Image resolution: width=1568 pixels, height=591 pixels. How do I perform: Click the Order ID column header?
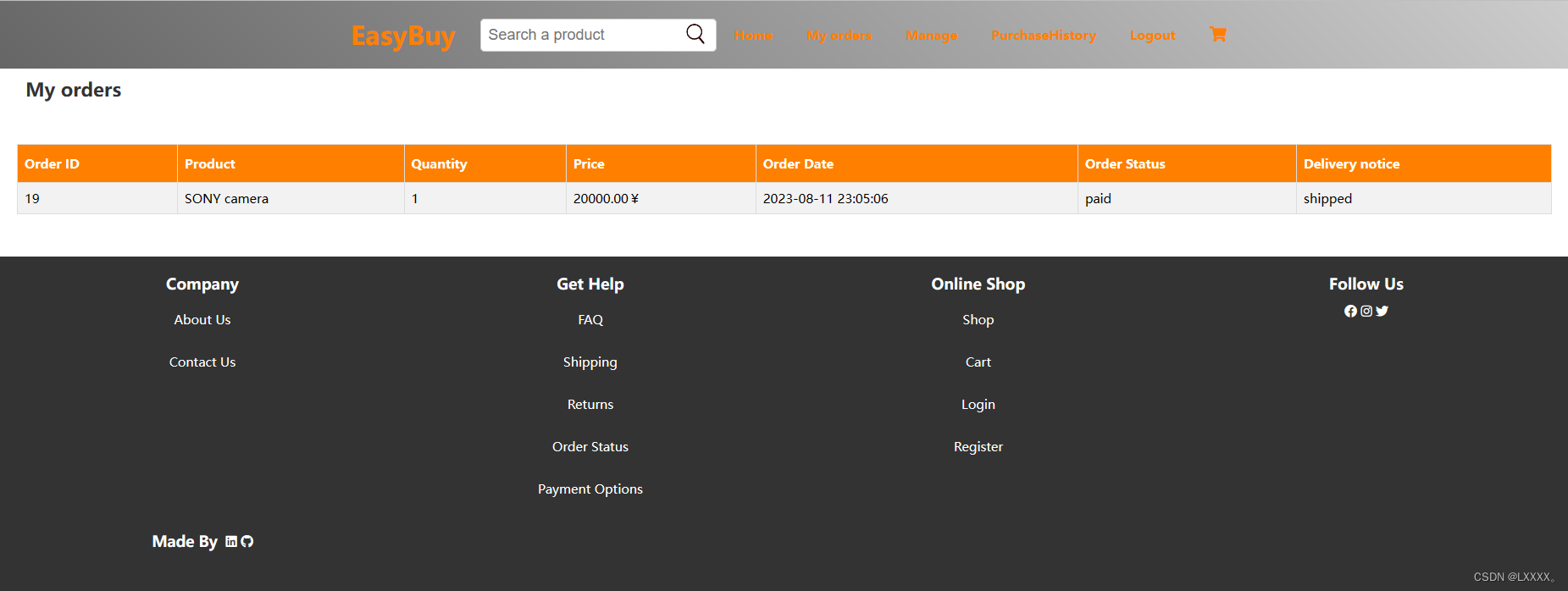(97, 163)
